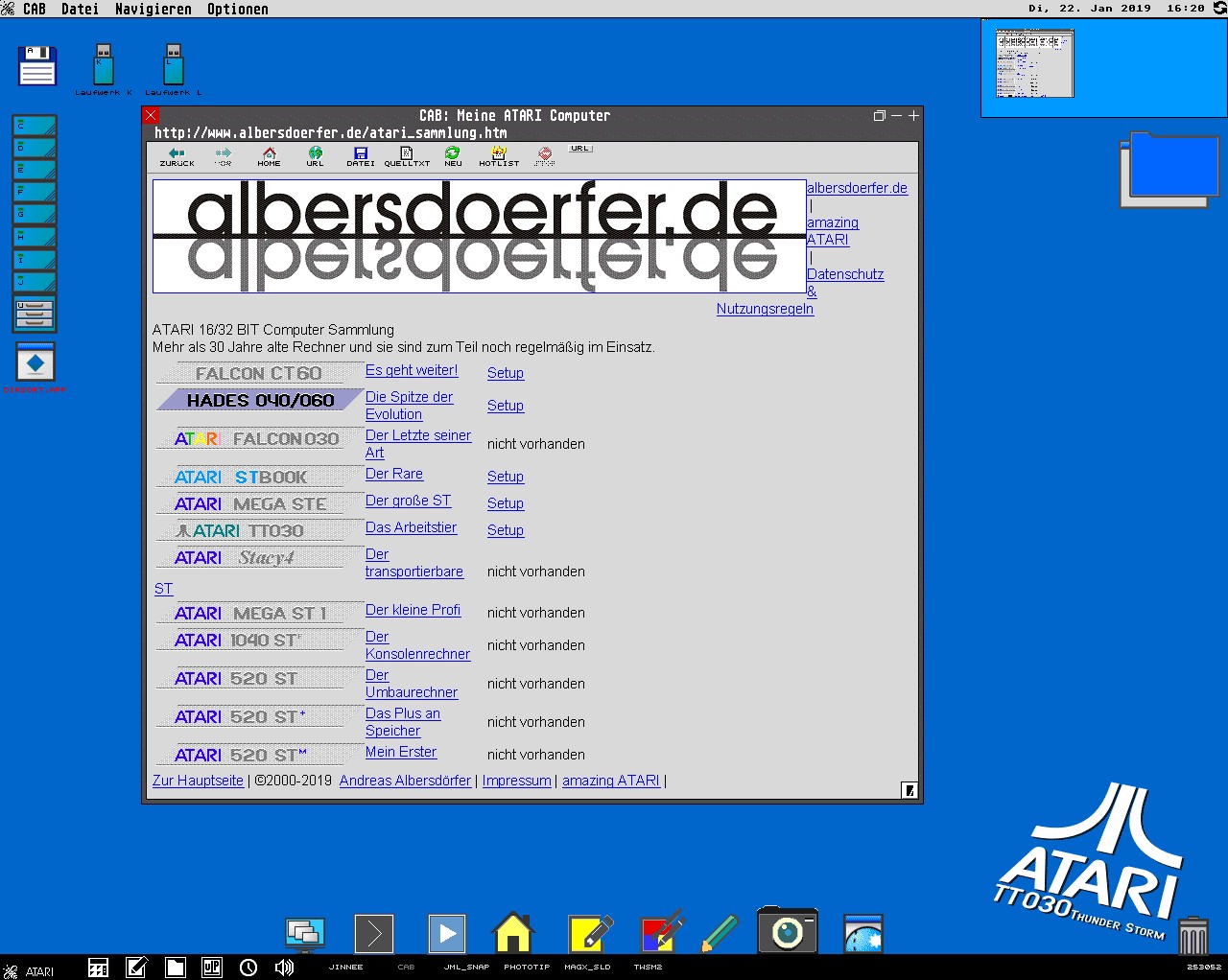Open drive H on the desktop

click(35, 237)
